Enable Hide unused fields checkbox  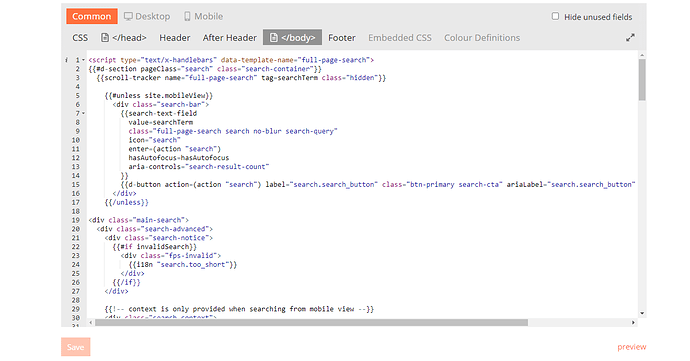pyautogui.click(x=555, y=16)
